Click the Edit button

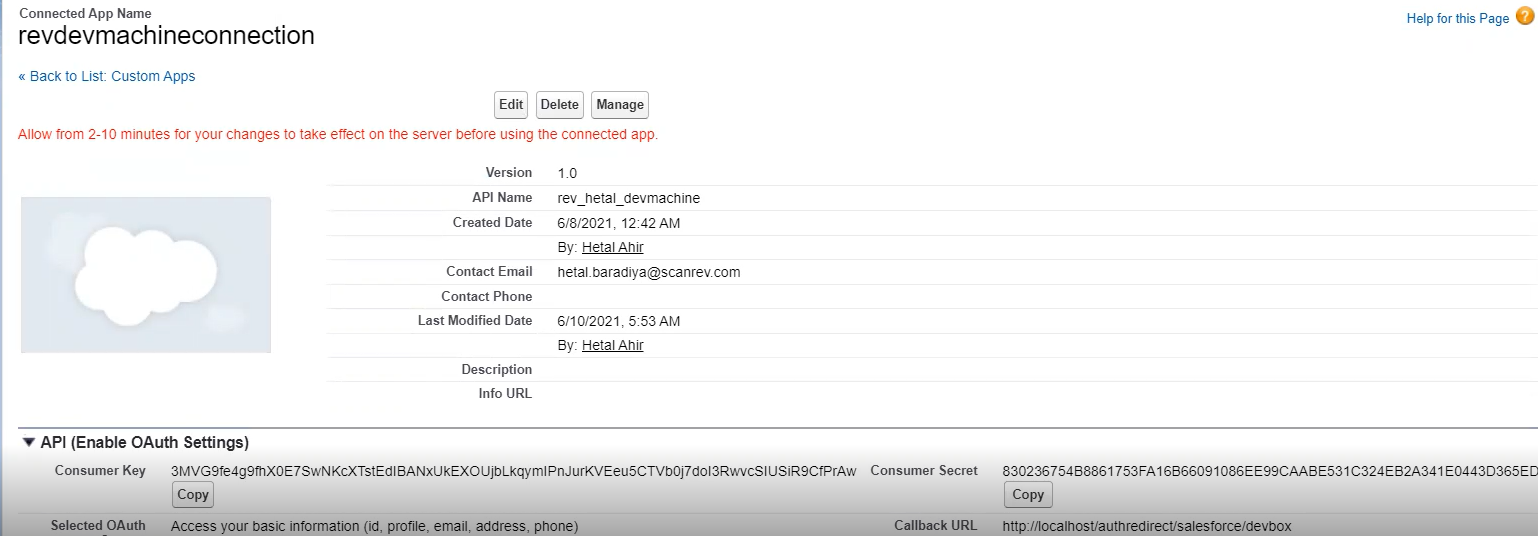coord(511,105)
